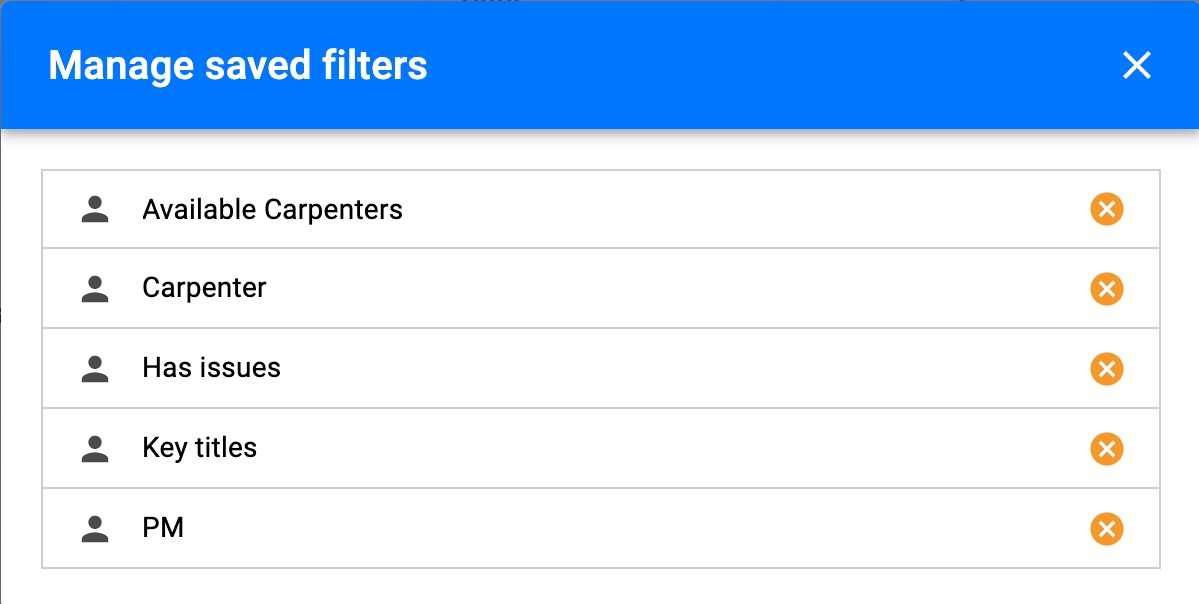
Task: Delete the PM saved filter
Action: (x=1106, y=528)
